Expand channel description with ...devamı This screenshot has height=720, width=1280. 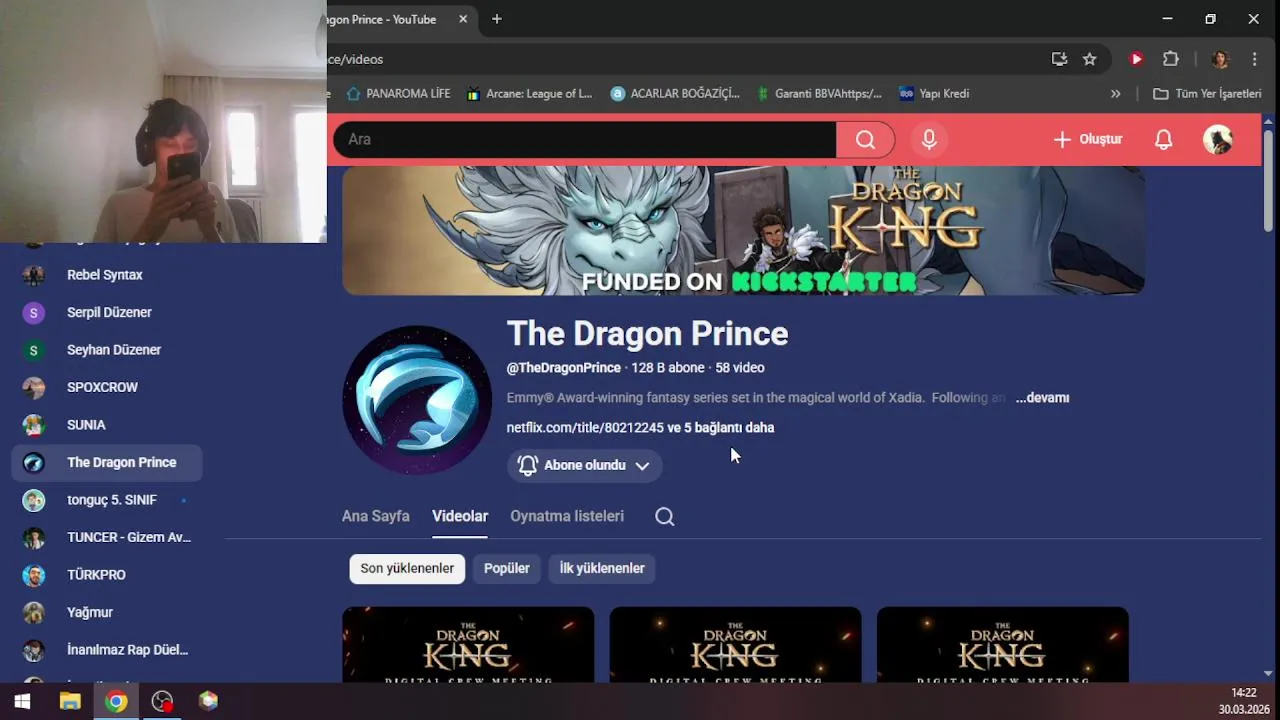pyautogui.click(x=1042, y=398)
